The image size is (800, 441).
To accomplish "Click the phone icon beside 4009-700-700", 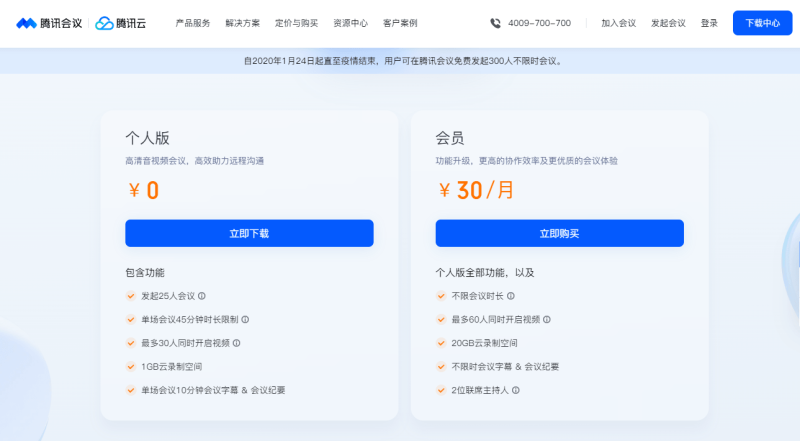I will click(495, 23).
